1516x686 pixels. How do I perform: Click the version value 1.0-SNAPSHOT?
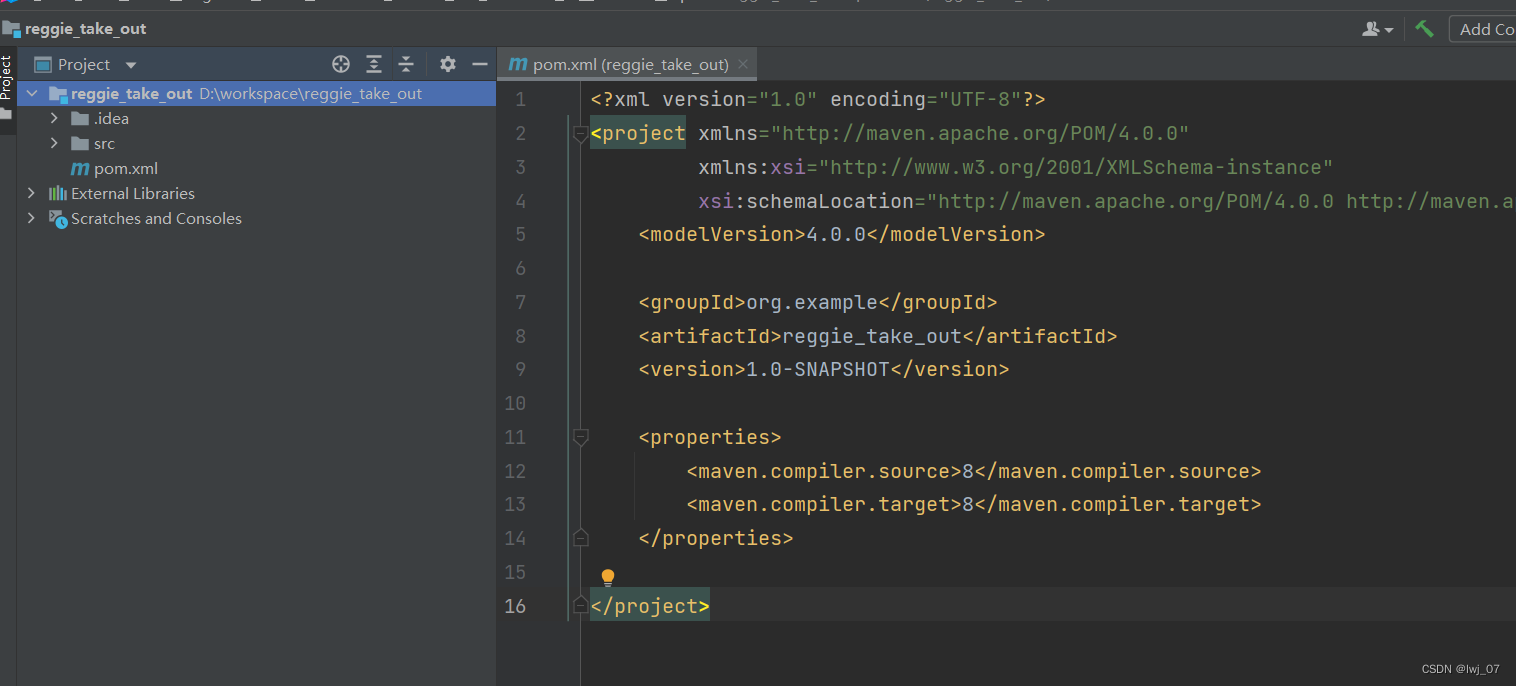click(x=818, y=369)
